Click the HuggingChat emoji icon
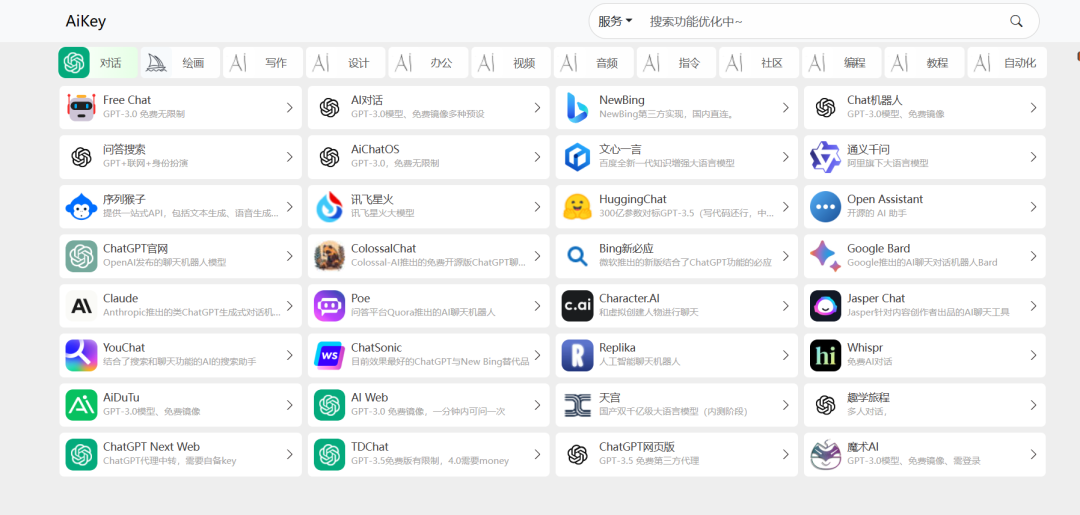The height and width of the screenshot is (515, 1080). tap(577, 207)
